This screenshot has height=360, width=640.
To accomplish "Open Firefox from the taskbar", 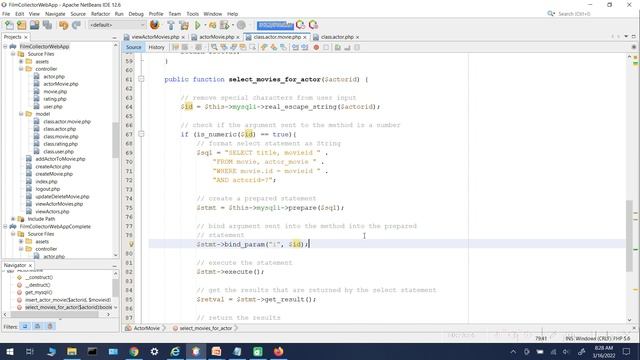I will coord(278,351).
